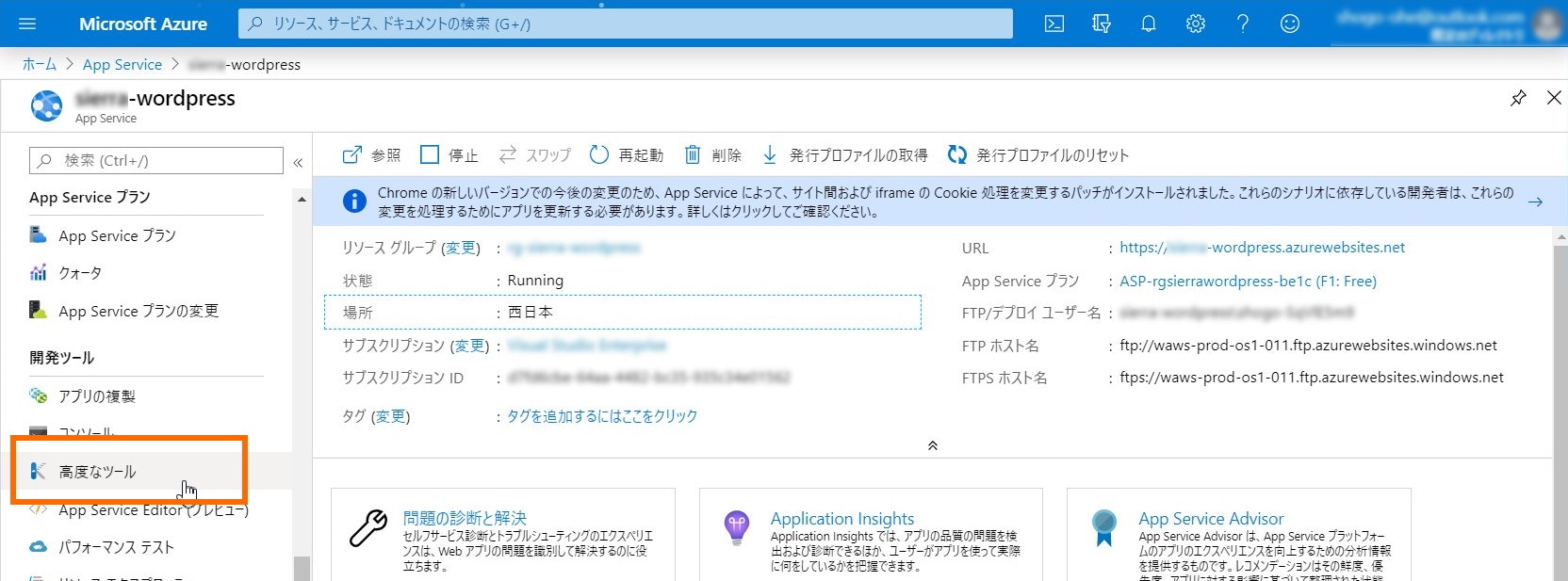The image size is (1568, 581).
Task: Click 変更 link next to サブスクリプション
Action: pos(470,346)
